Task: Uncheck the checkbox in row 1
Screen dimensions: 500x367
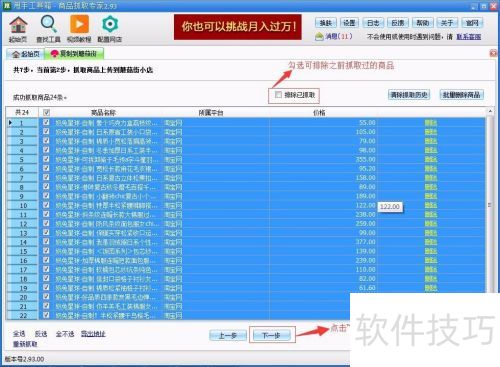Action: pos(46,123)
